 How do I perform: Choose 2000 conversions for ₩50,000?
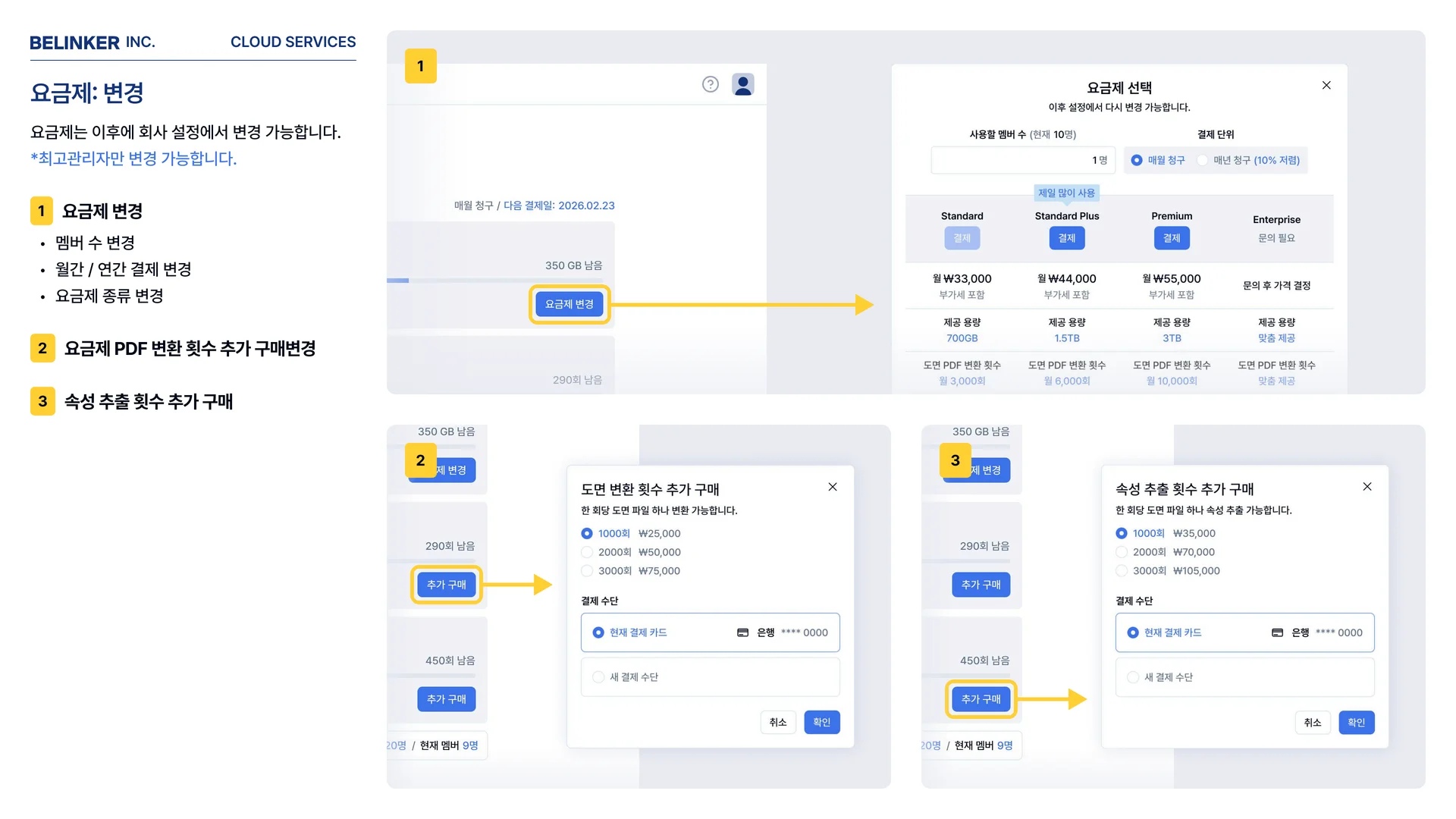(x=588, y=552)
